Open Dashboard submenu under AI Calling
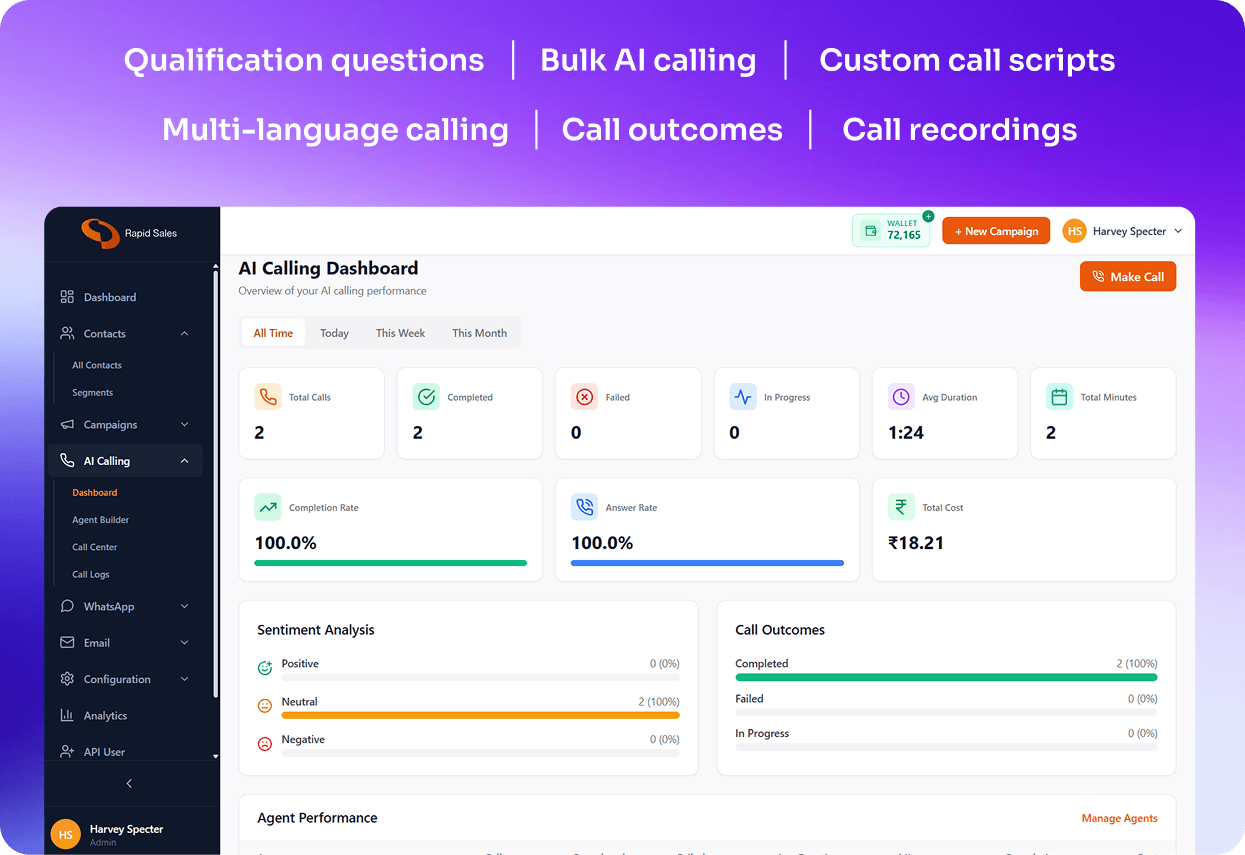This screenshot has height=855, width=1245. click(95, 492)
